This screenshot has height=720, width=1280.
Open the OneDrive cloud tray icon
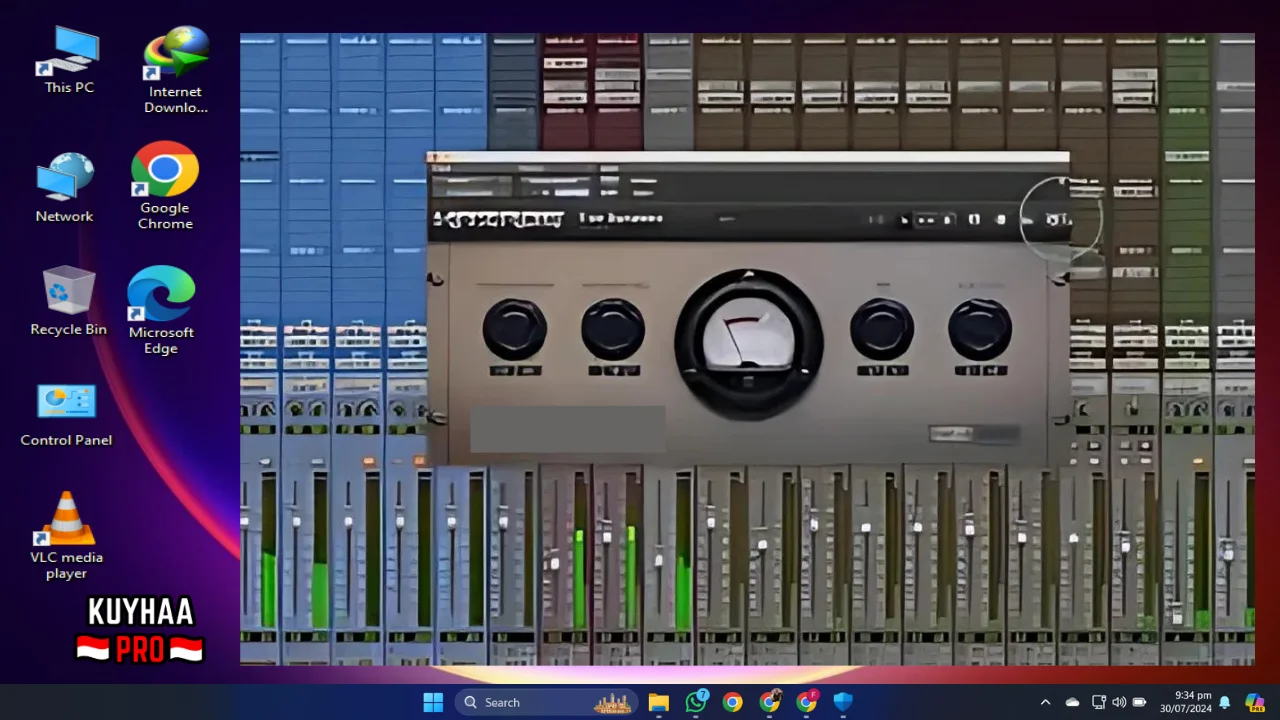coord(1072,702)
